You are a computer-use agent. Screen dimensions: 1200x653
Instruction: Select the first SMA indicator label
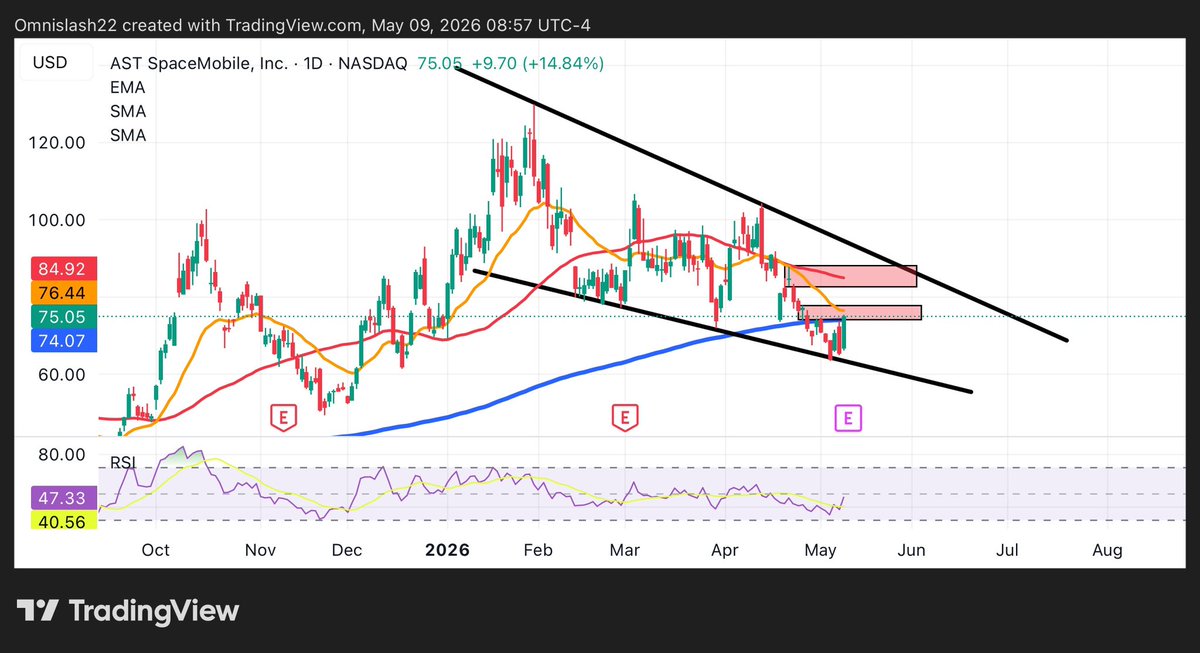[x=128, y=111]
